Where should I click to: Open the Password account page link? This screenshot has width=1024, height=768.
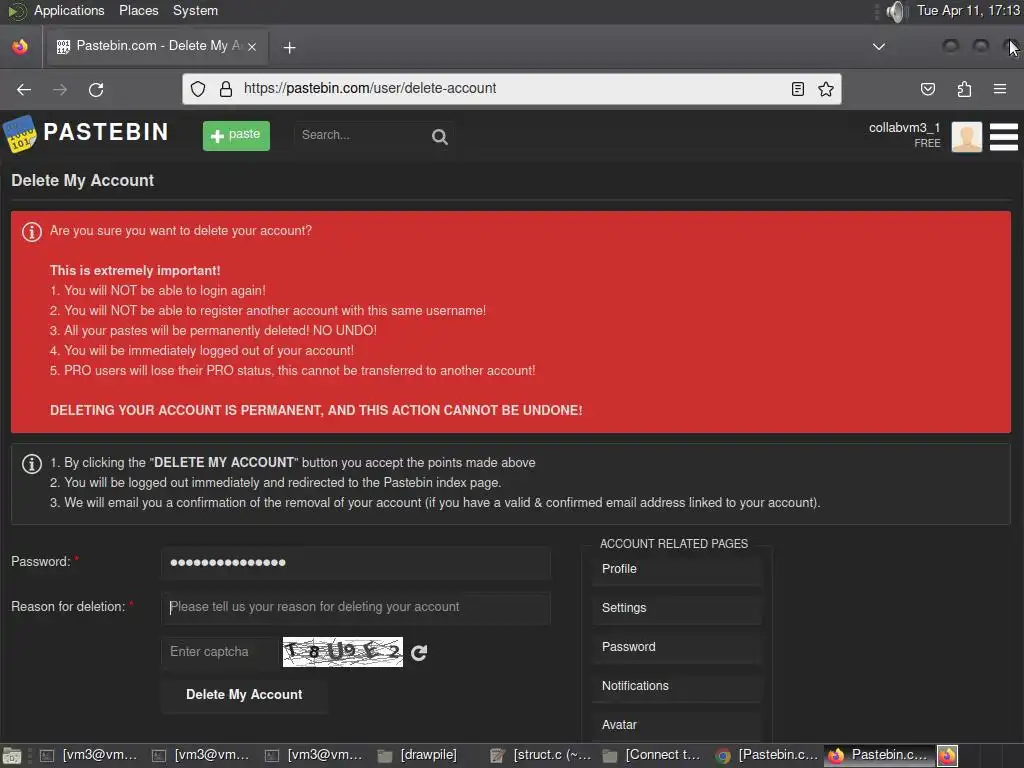677,647
